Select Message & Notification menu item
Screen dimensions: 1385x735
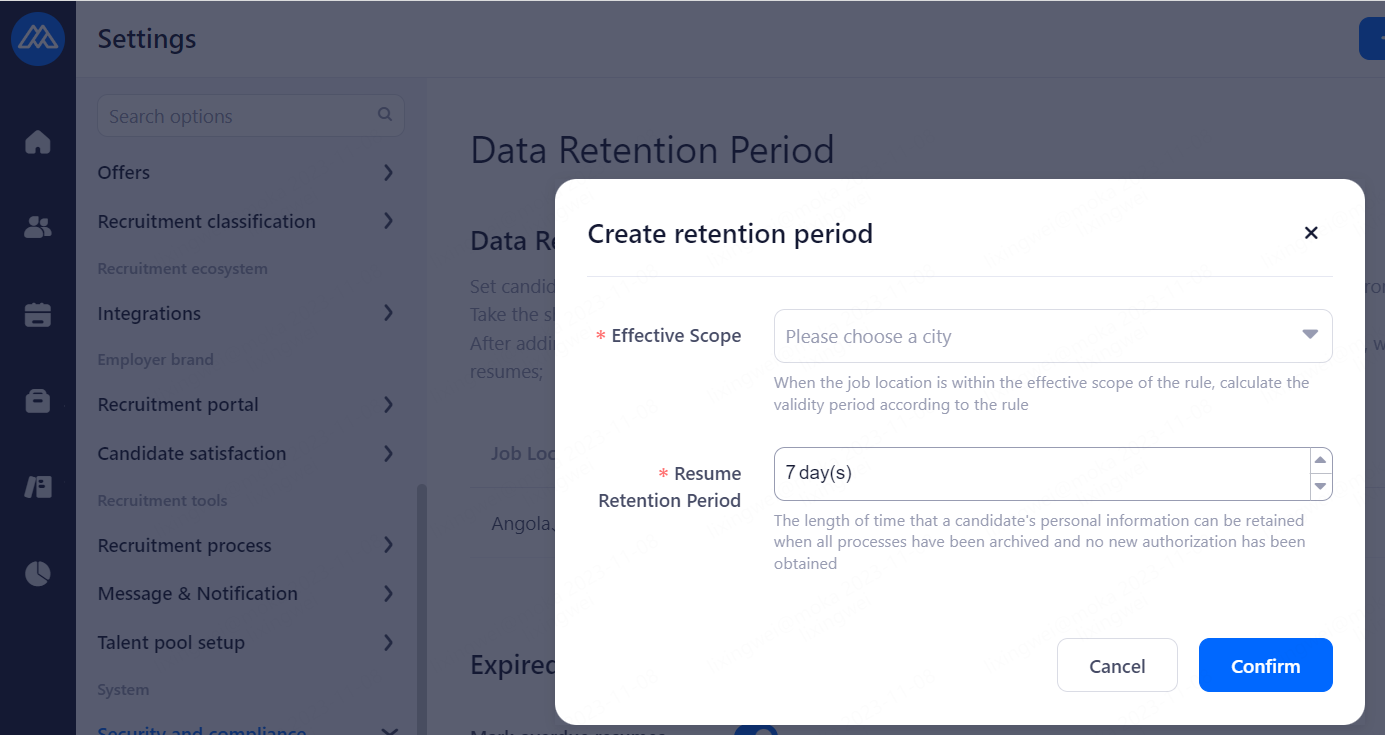pyautogui.click(x=245, y=594)
